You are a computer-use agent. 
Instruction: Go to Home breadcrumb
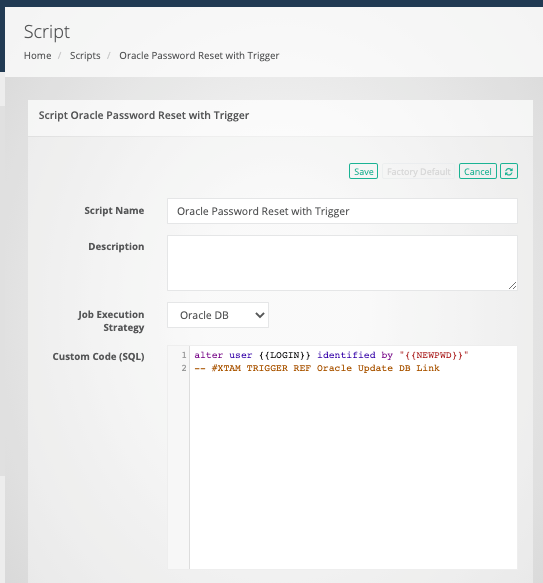tap(38, 55)
